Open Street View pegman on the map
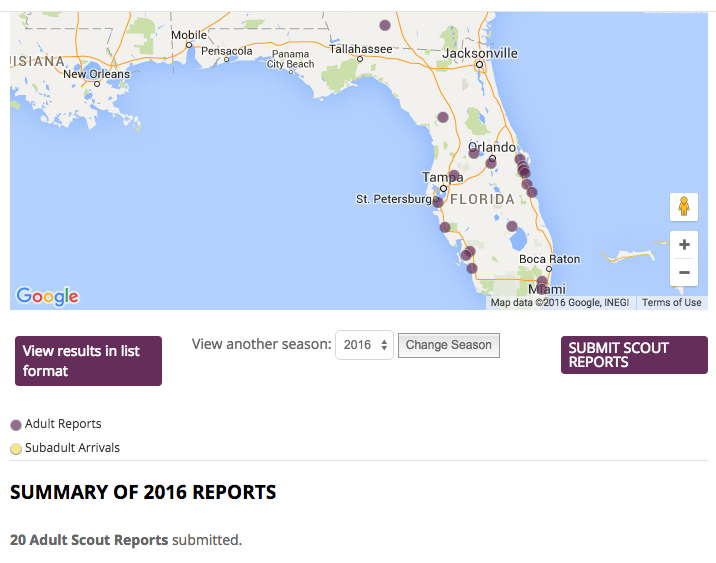The image size is (716, 563). (684, 207)
